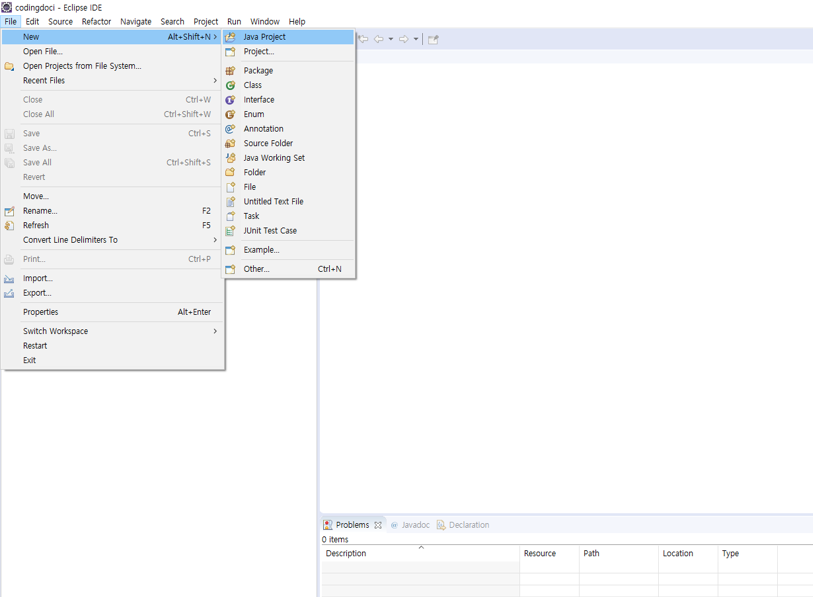Click the Package icon in submenu
The image size is (813, 597).
230,71
